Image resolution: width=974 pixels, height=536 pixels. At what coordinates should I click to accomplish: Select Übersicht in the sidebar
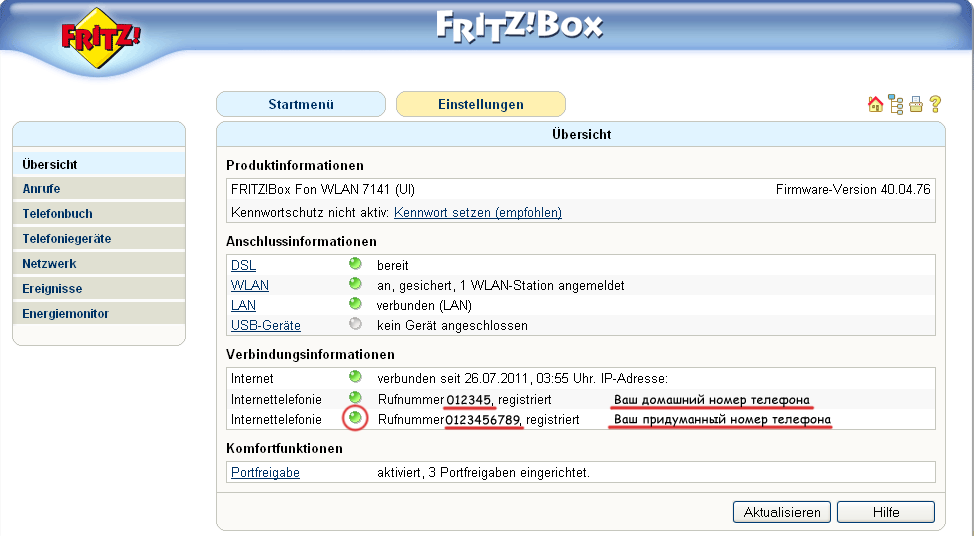coord(99,165)
